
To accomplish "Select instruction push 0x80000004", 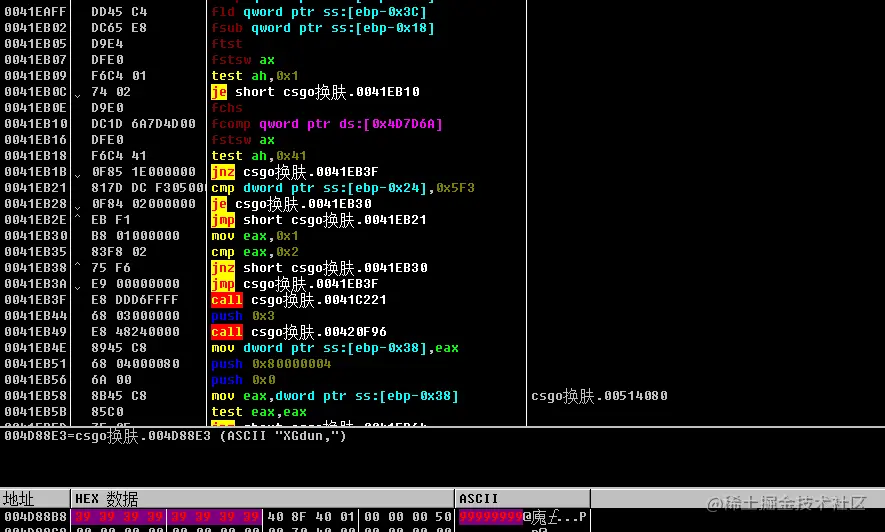I will coord(271,364).
